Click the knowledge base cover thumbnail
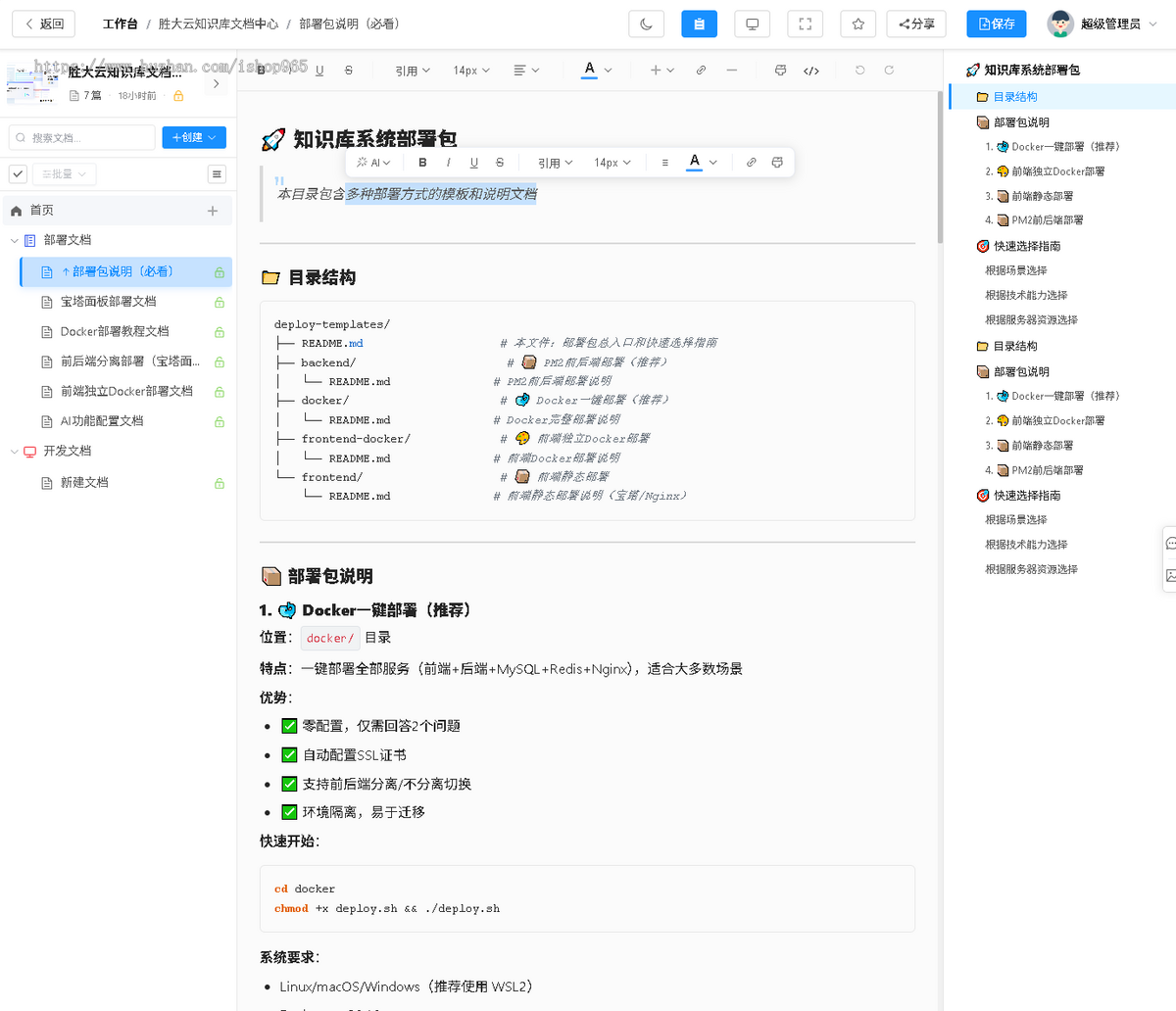This screenshot has height=1011, width=1176. pyautogui.click(x=33, y=84)
